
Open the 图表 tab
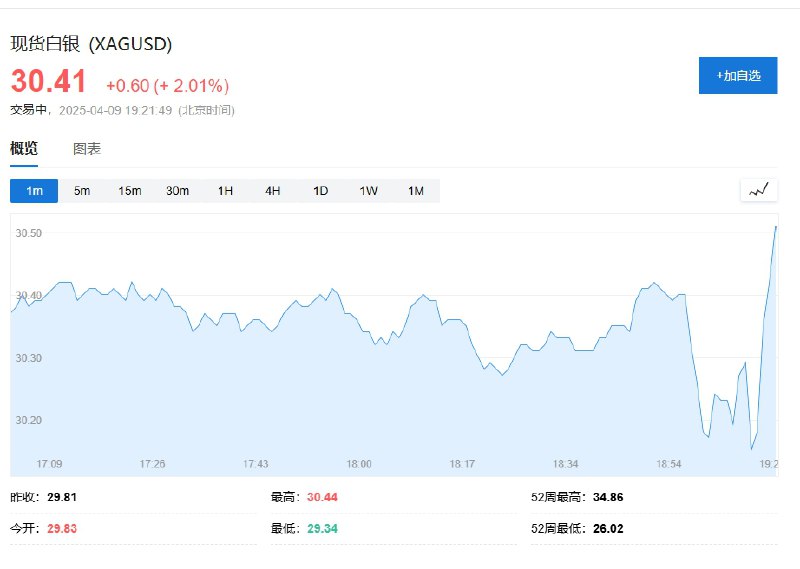87,149
